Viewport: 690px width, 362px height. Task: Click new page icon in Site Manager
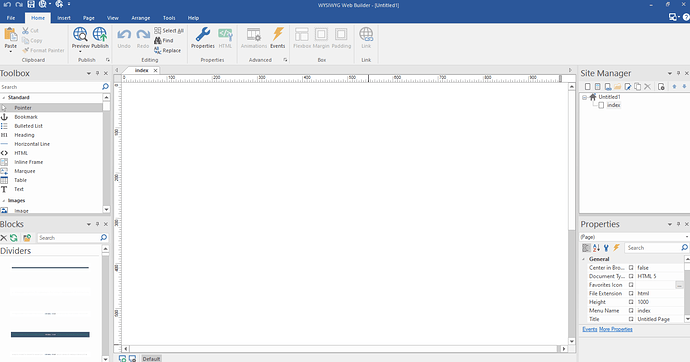[587, 87]
